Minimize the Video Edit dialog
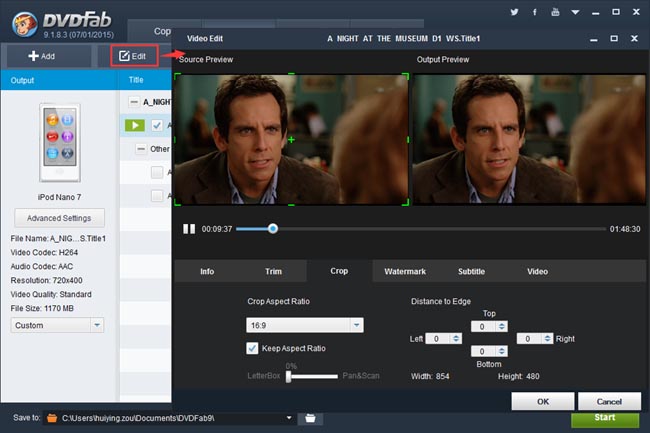650x433 pixels. [x=594, y=39]
